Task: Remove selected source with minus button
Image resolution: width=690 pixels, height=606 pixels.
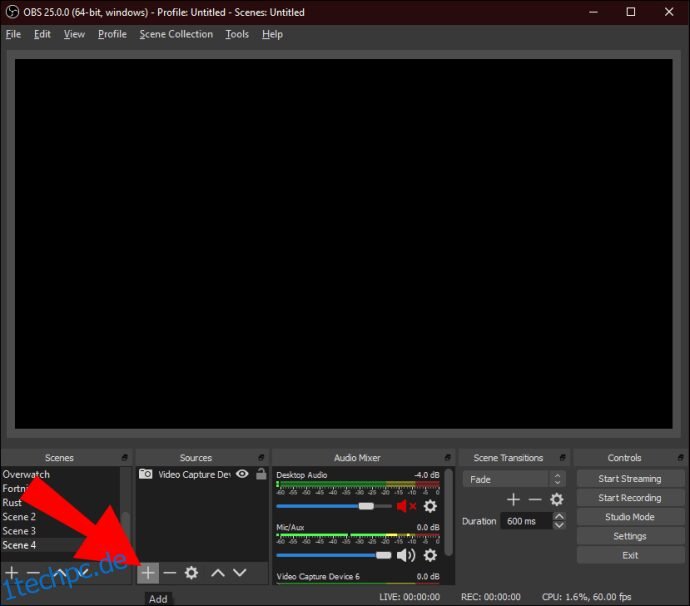Action: (169, 573)
